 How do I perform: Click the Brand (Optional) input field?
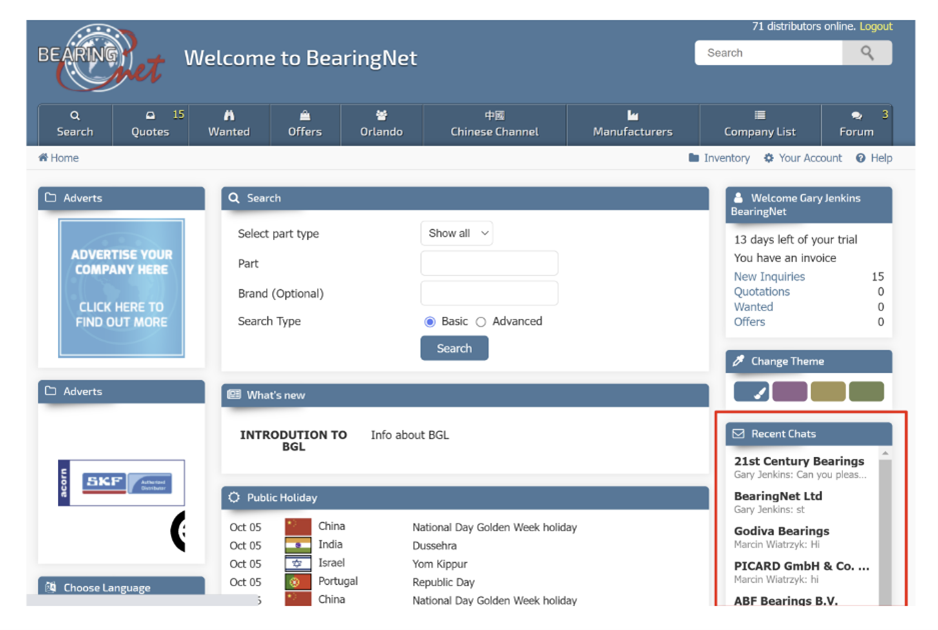coord(489,293)
